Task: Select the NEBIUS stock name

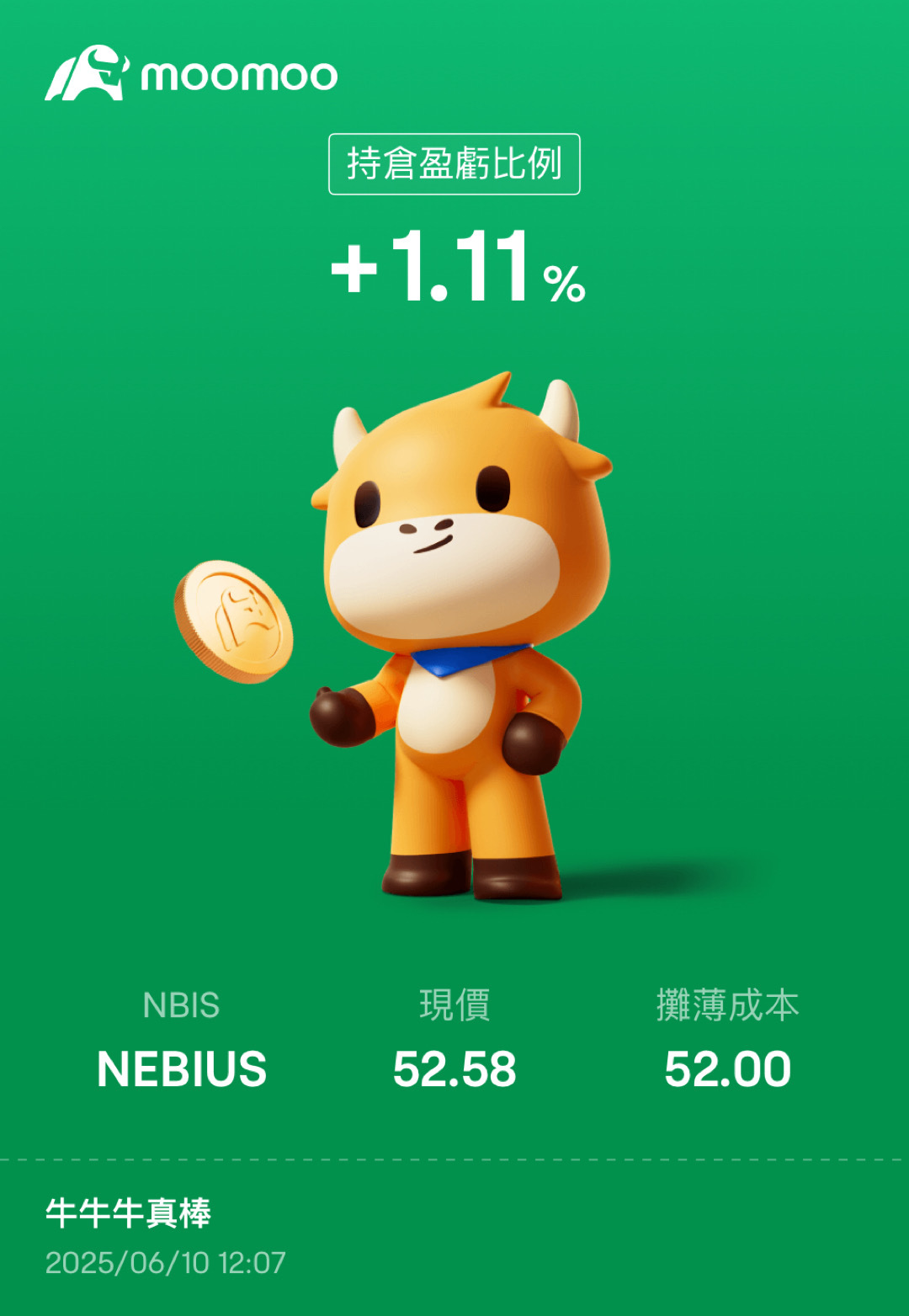Action: tap(182, 1069)
